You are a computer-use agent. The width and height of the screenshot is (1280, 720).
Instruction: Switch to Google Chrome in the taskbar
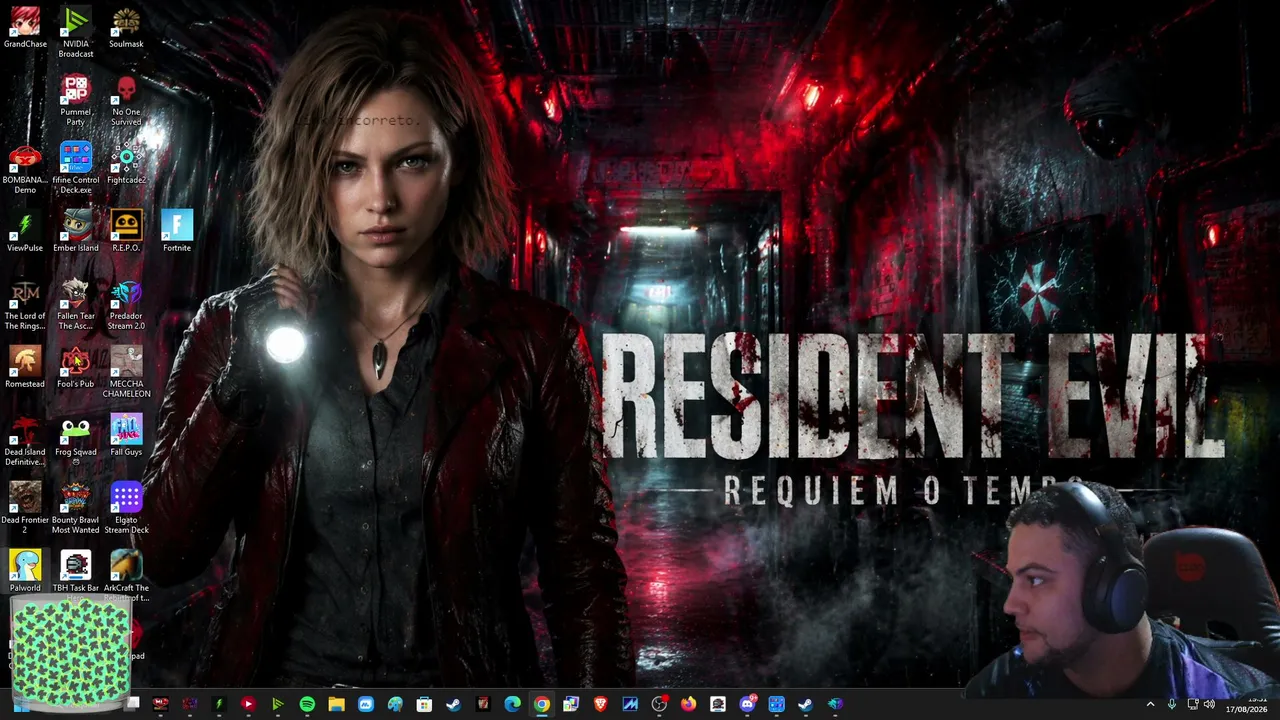pos(541,704)
